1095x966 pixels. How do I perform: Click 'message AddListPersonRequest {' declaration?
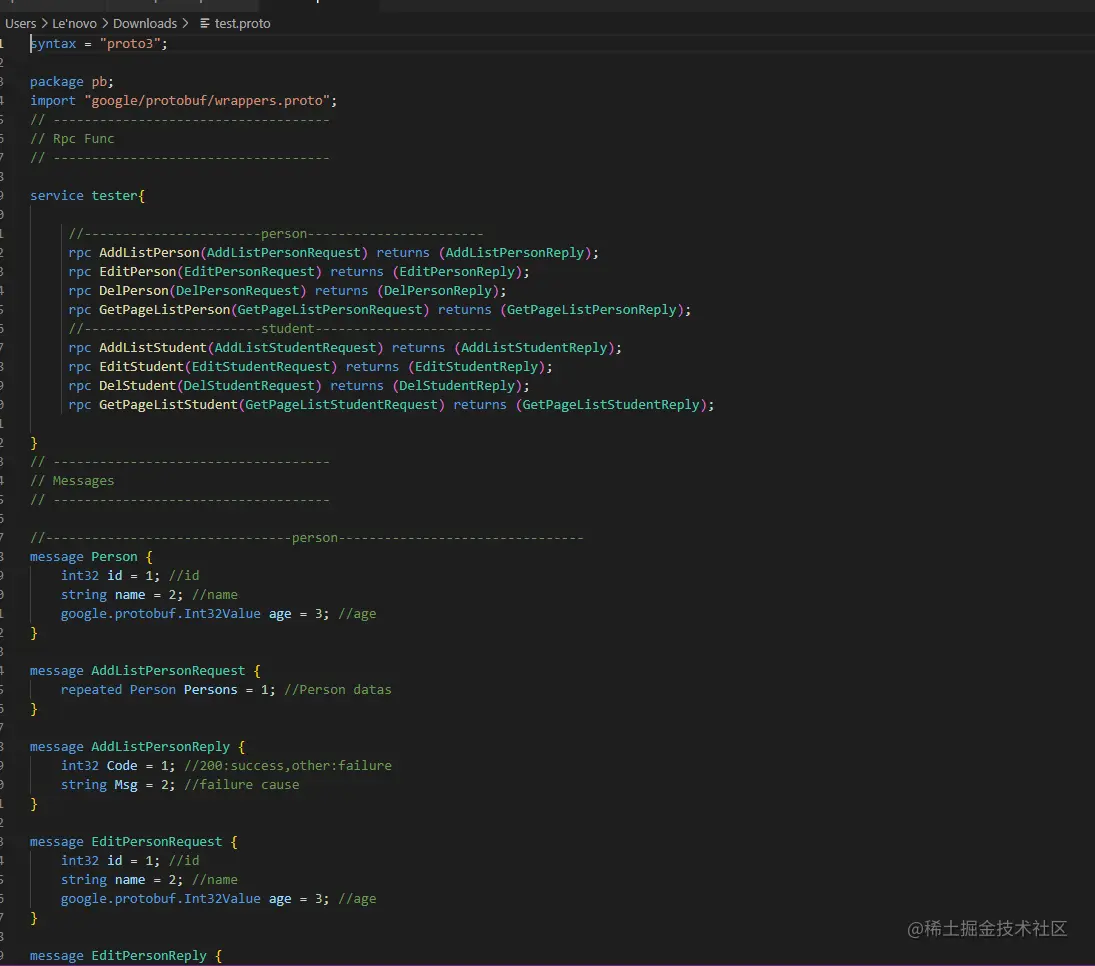tap(145, 671)
